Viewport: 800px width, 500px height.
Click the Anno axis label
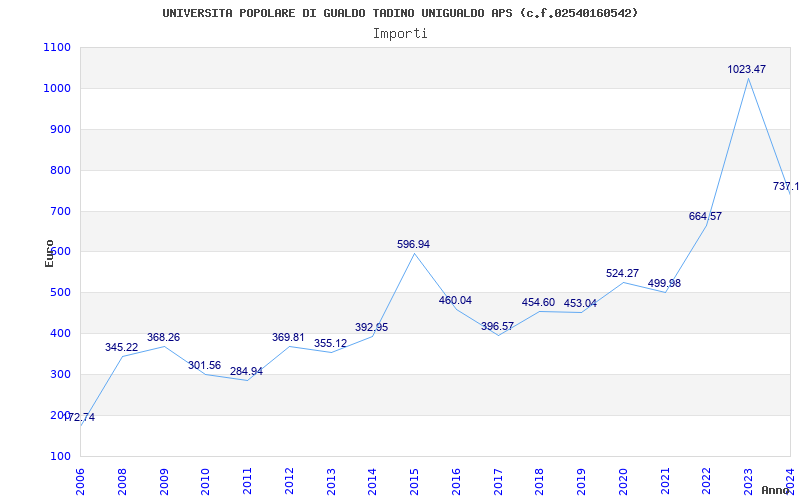coord(775,490)
